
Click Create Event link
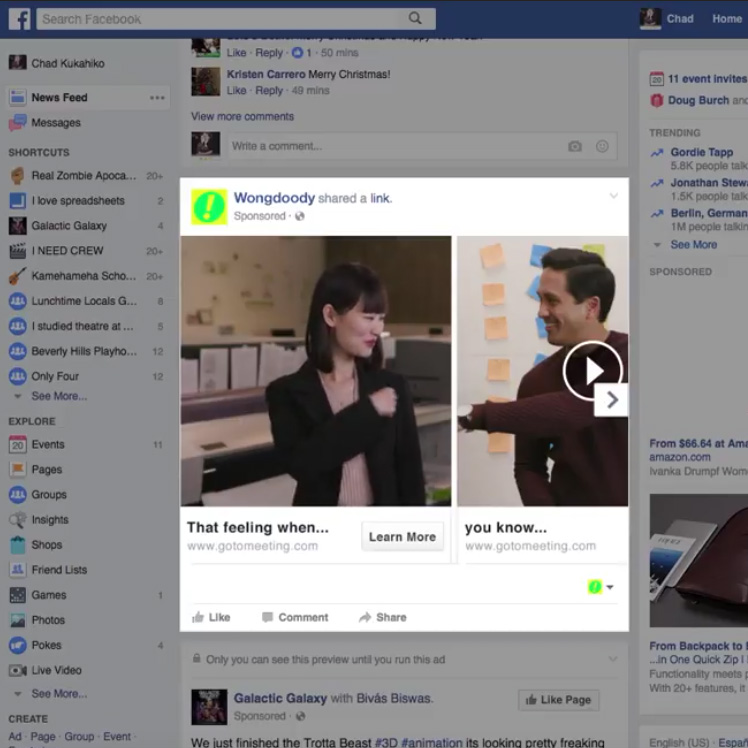[x=117, y=737]
